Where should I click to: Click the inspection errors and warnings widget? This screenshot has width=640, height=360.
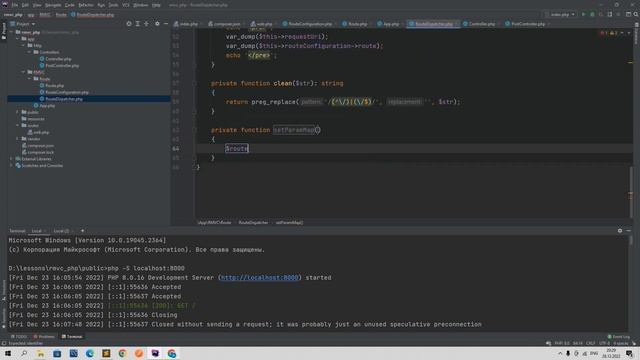tap(609, 33)
